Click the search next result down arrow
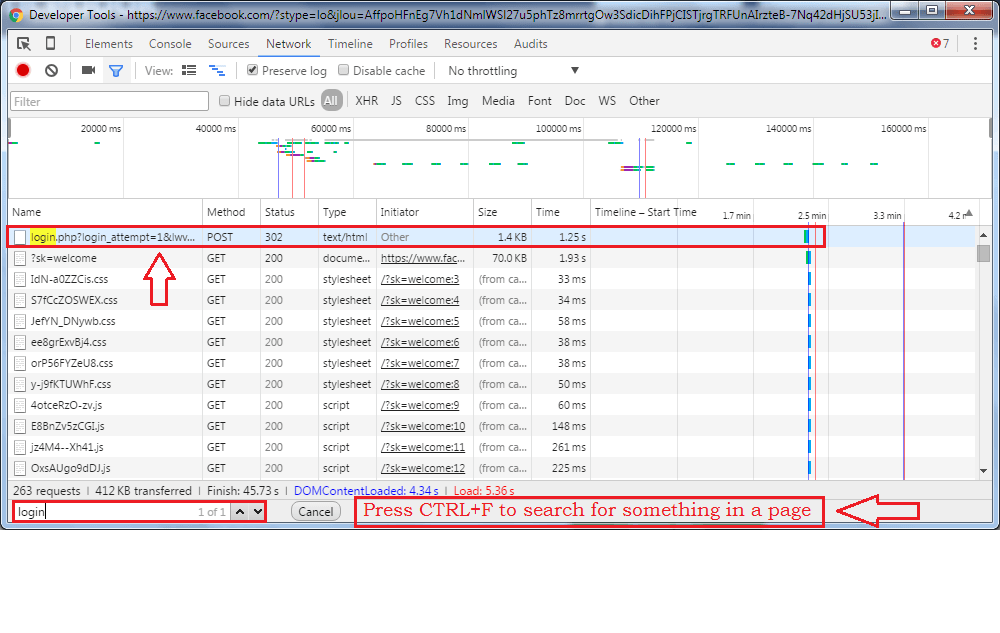Viewport: 1000px width, 633px height. pyautogui.click(x=257, y=511)
